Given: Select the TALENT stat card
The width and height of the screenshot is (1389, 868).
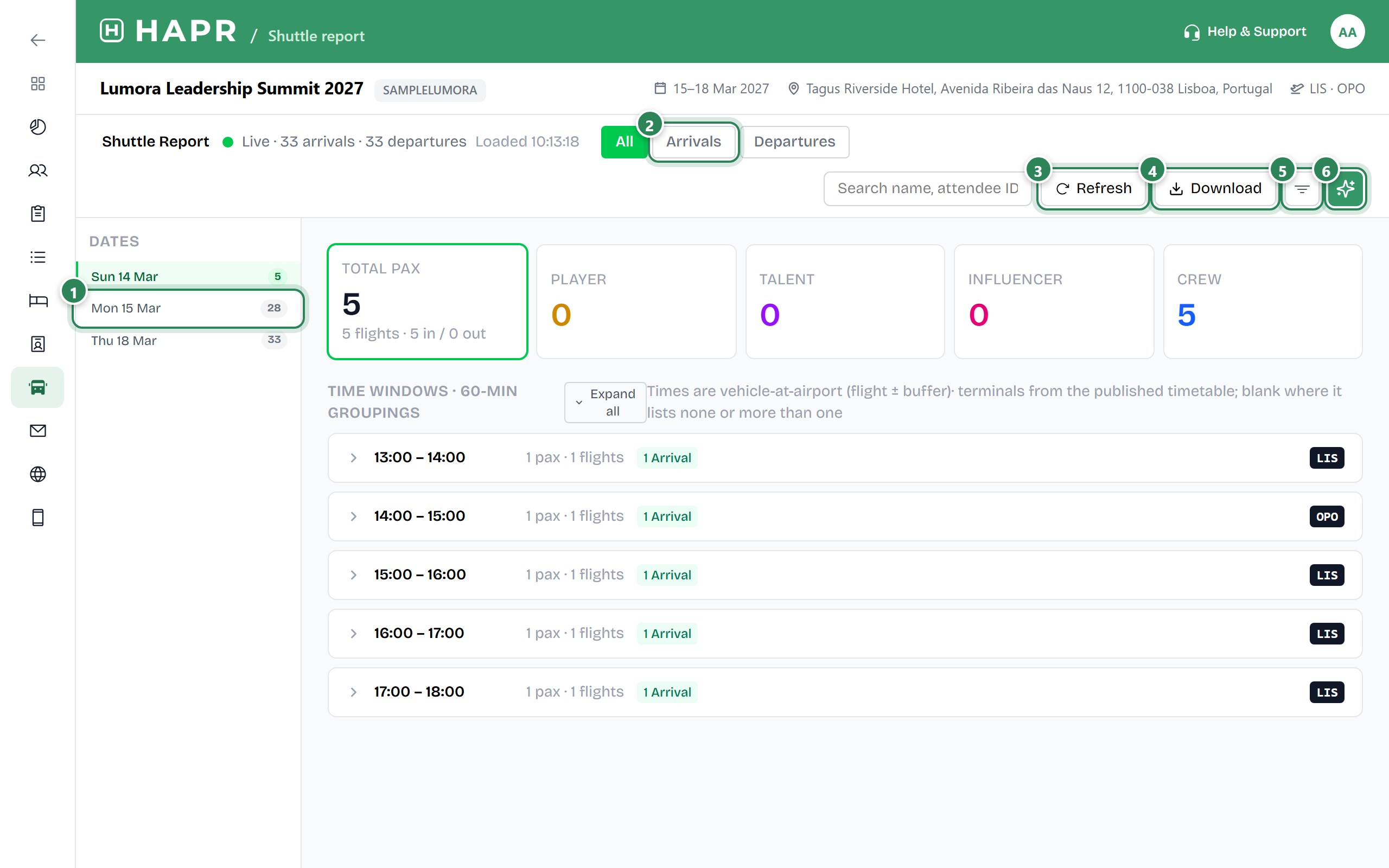Looking at the screenshot, I should 845,302.
